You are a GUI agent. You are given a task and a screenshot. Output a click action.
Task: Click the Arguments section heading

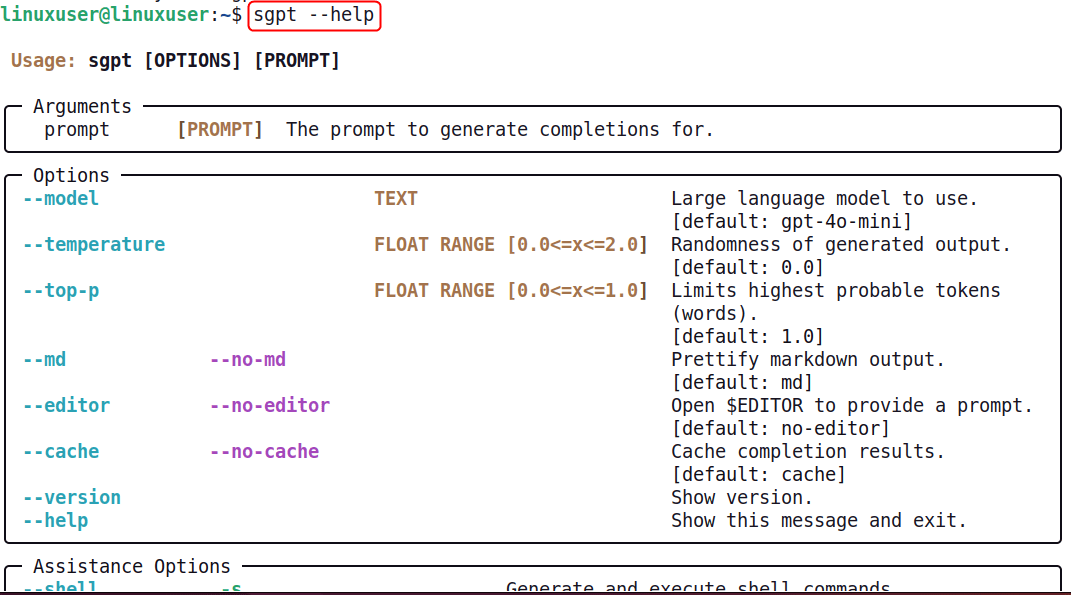82,106
